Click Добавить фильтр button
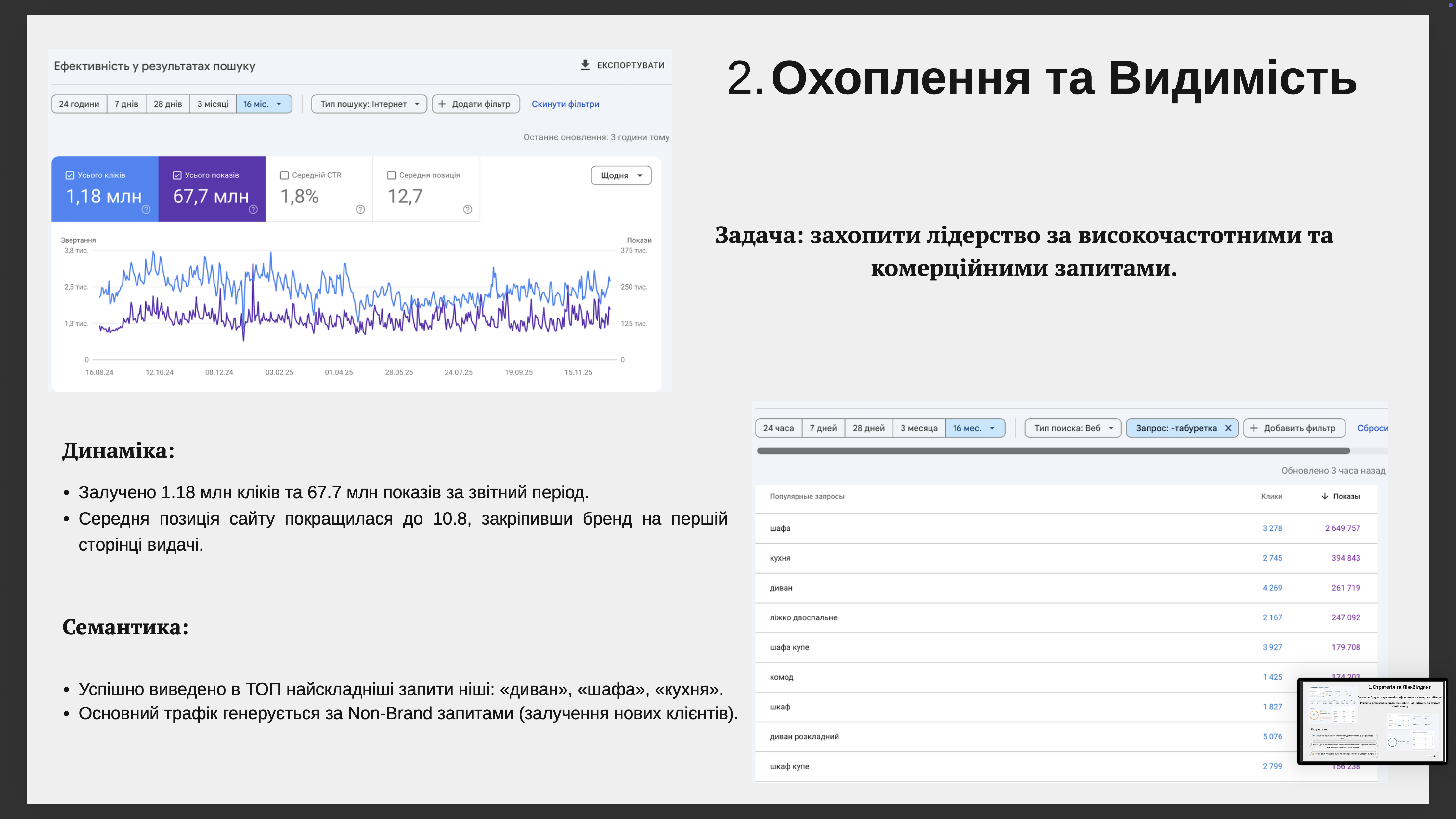 pyautogui.click(x=1294, y=428)
